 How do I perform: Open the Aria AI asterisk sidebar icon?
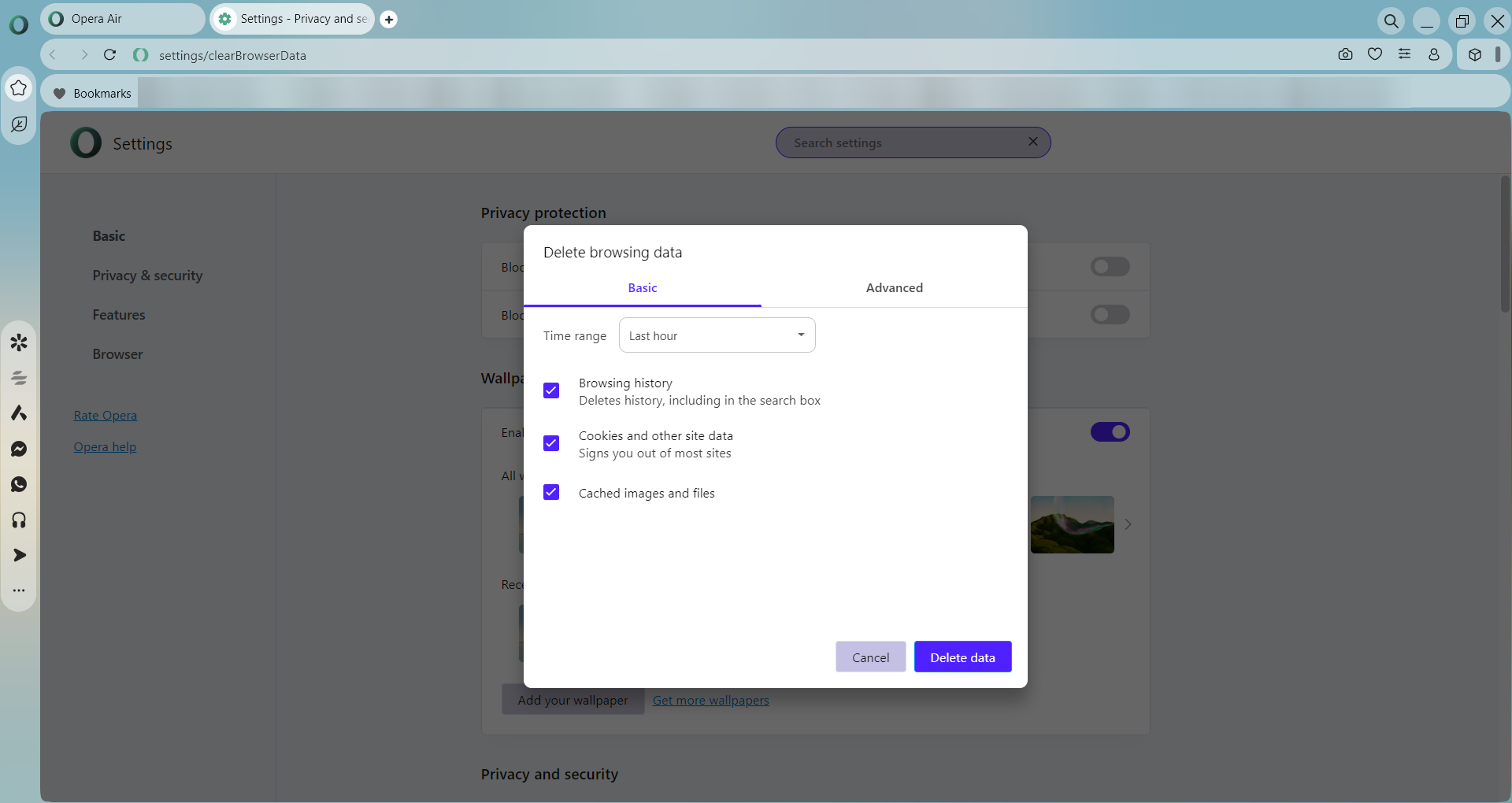19,342
